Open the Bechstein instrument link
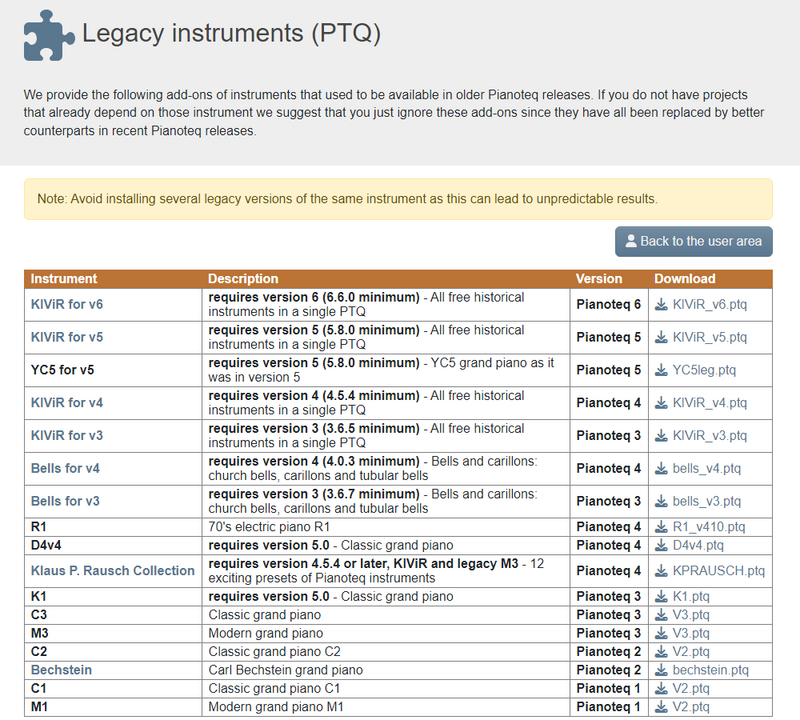 pos(61,670)
